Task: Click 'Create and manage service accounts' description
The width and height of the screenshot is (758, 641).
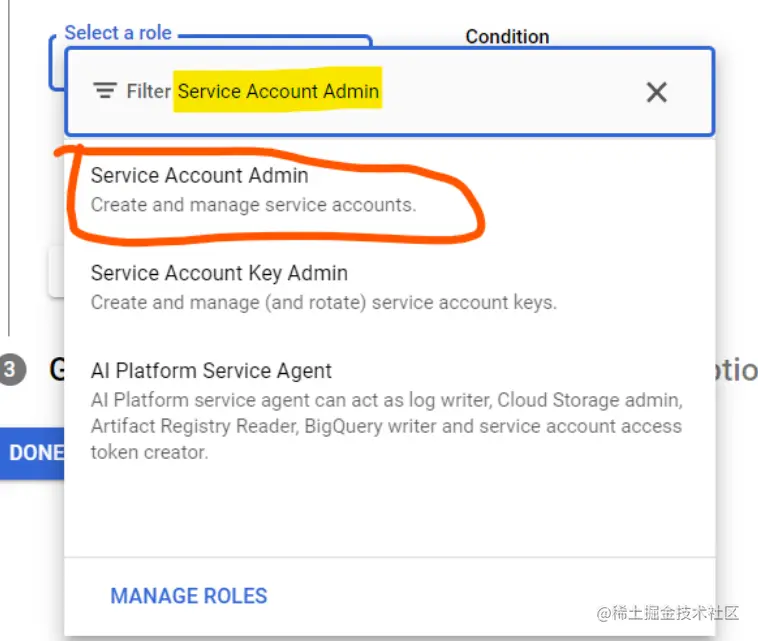Action: 253,205
